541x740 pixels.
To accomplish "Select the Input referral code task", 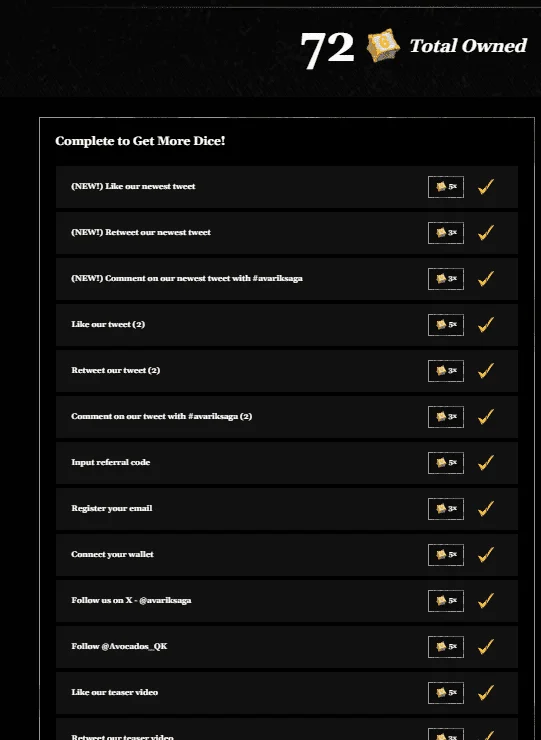I will point(287,463).
